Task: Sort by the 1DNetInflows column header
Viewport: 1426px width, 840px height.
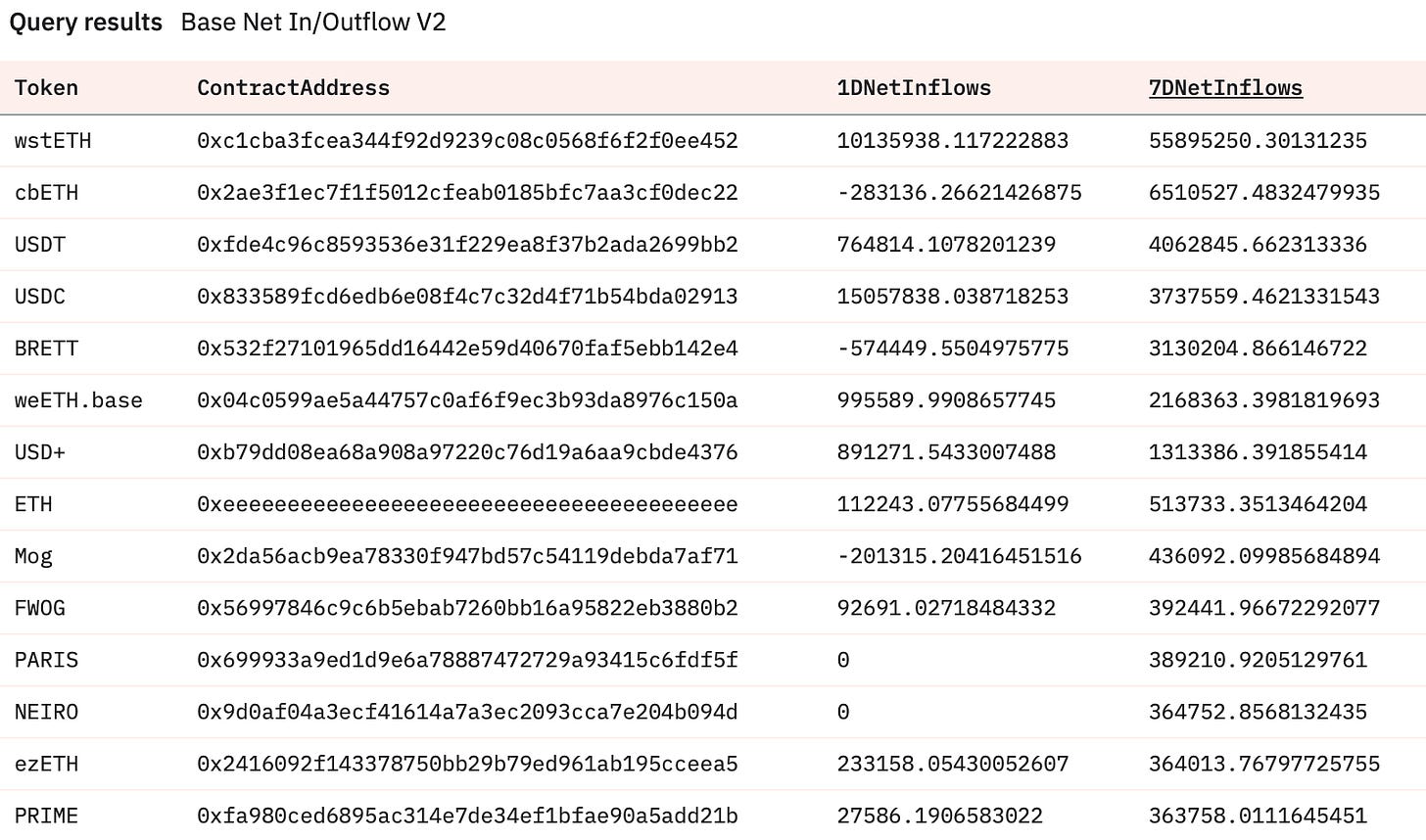Action: click(x=914, y=88)
